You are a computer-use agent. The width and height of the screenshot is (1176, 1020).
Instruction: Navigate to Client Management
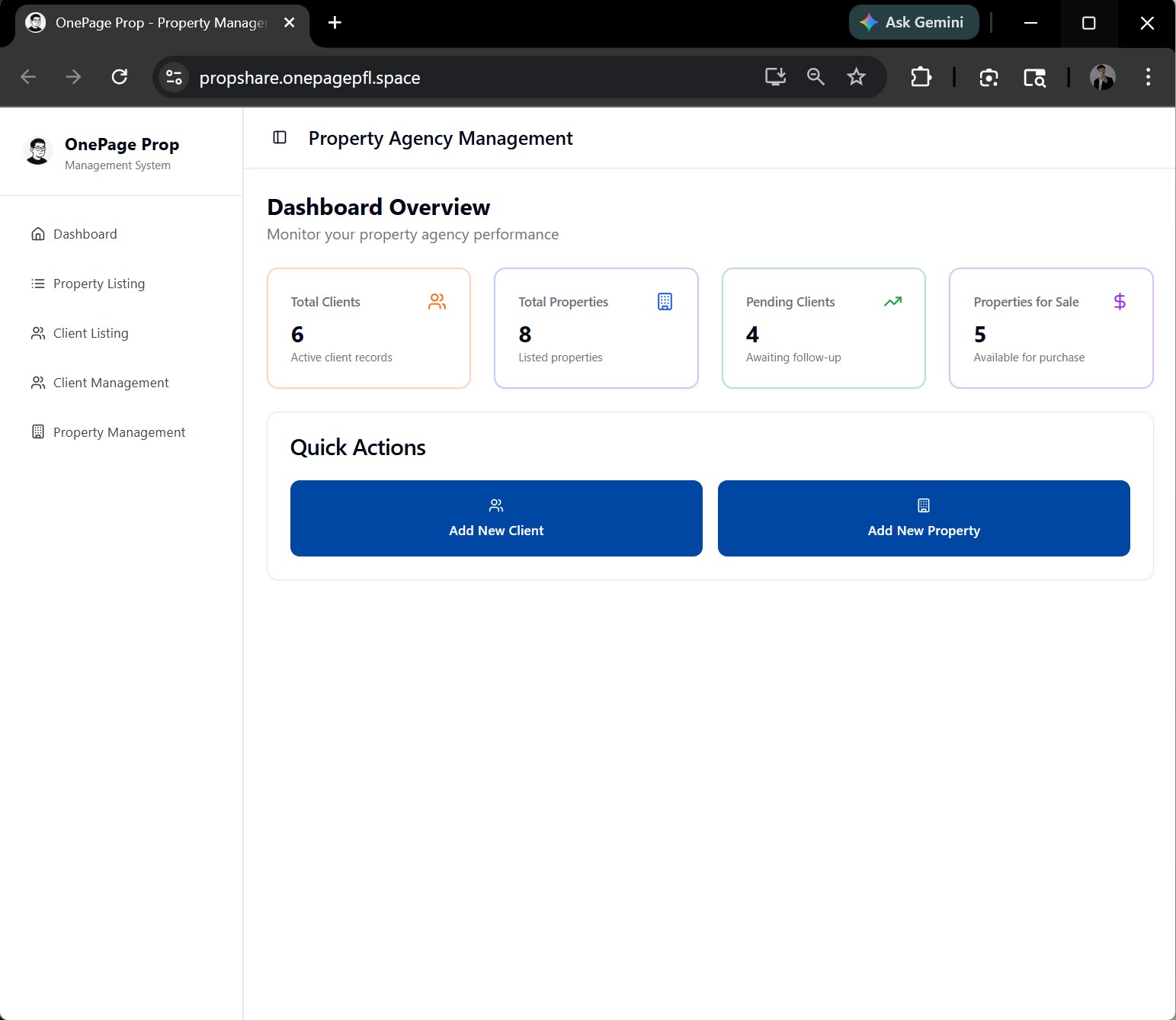[x=111, y=383]
